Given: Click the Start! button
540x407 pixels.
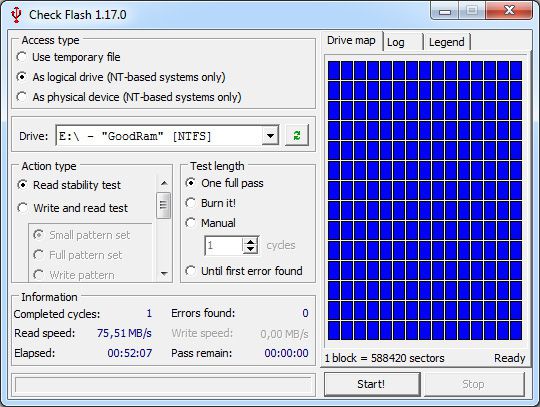Looking at the screenshot, I should tap(372, 384).
